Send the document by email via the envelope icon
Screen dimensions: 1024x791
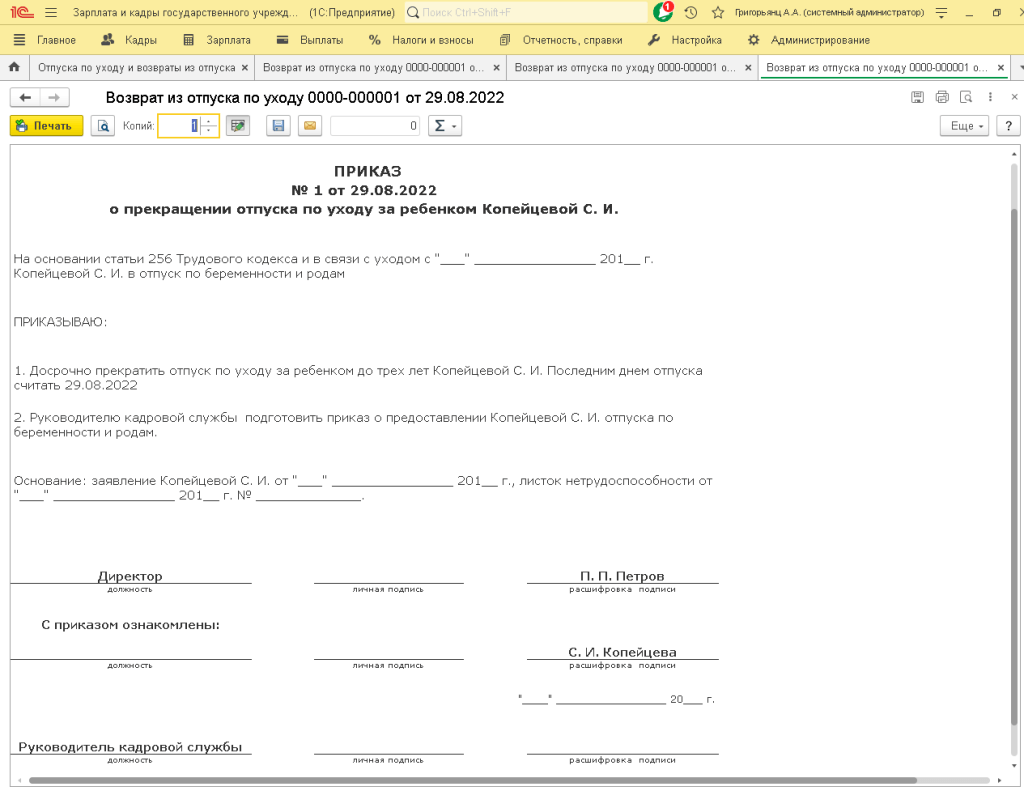[x=309, y=126]
